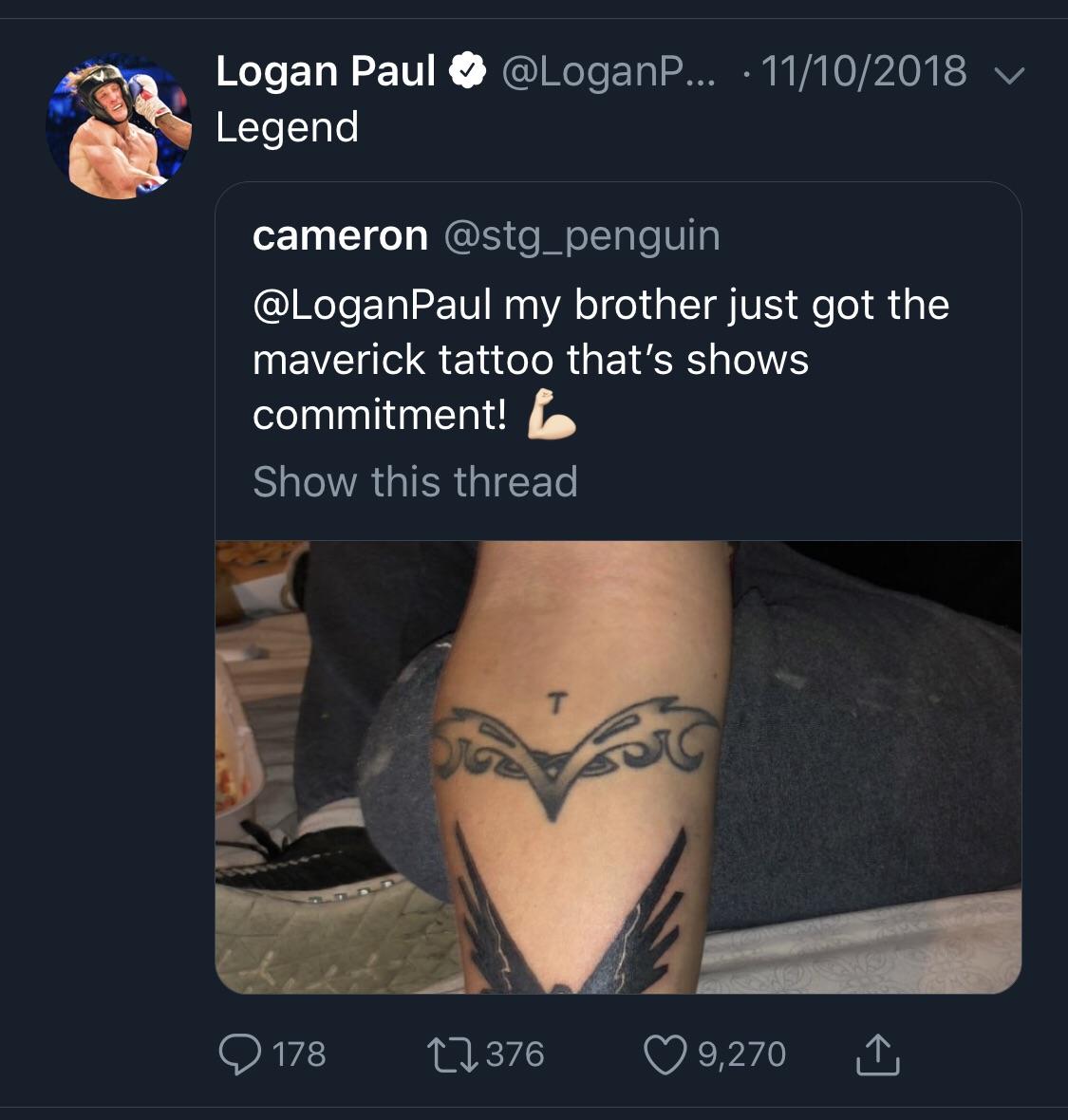Click the Logan Paul display name
Viewport: 1068px width, 1120px height.
[328, 69]
